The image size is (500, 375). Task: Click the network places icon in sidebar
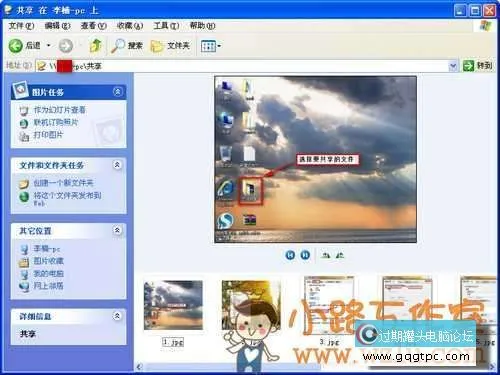click(24, 286)
